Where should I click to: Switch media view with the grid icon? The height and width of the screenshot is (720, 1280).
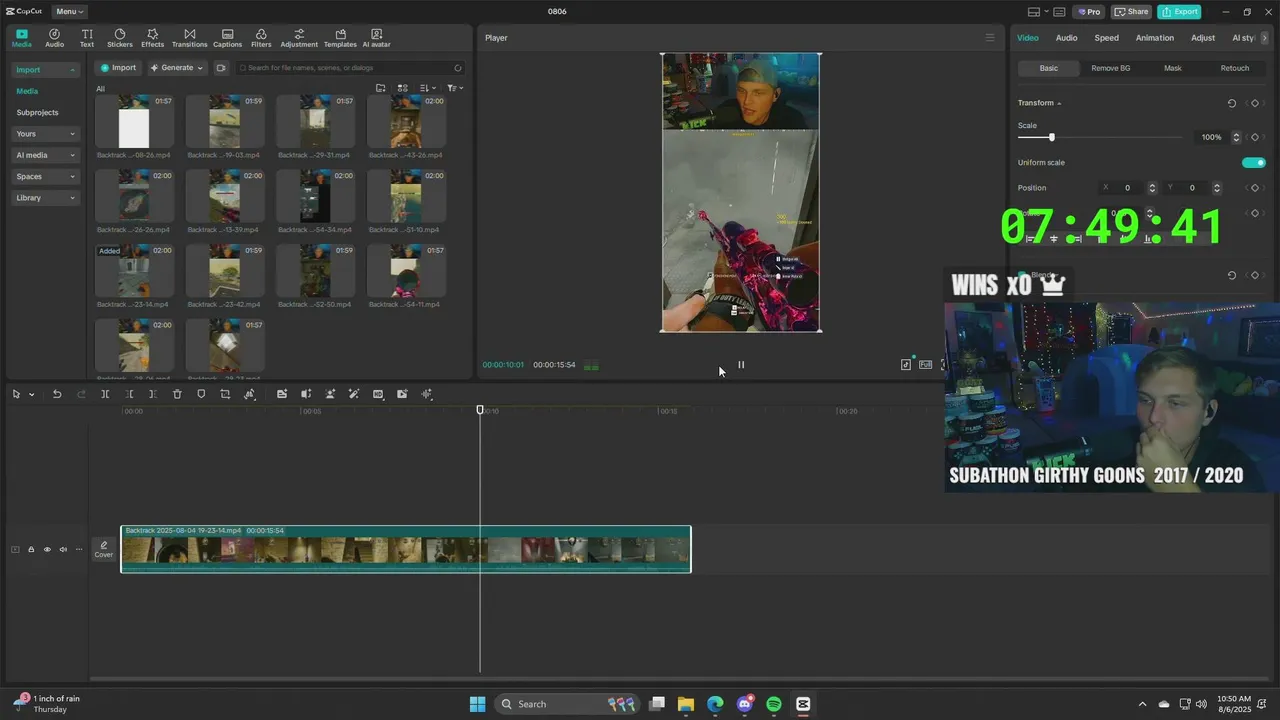[403, 88]
